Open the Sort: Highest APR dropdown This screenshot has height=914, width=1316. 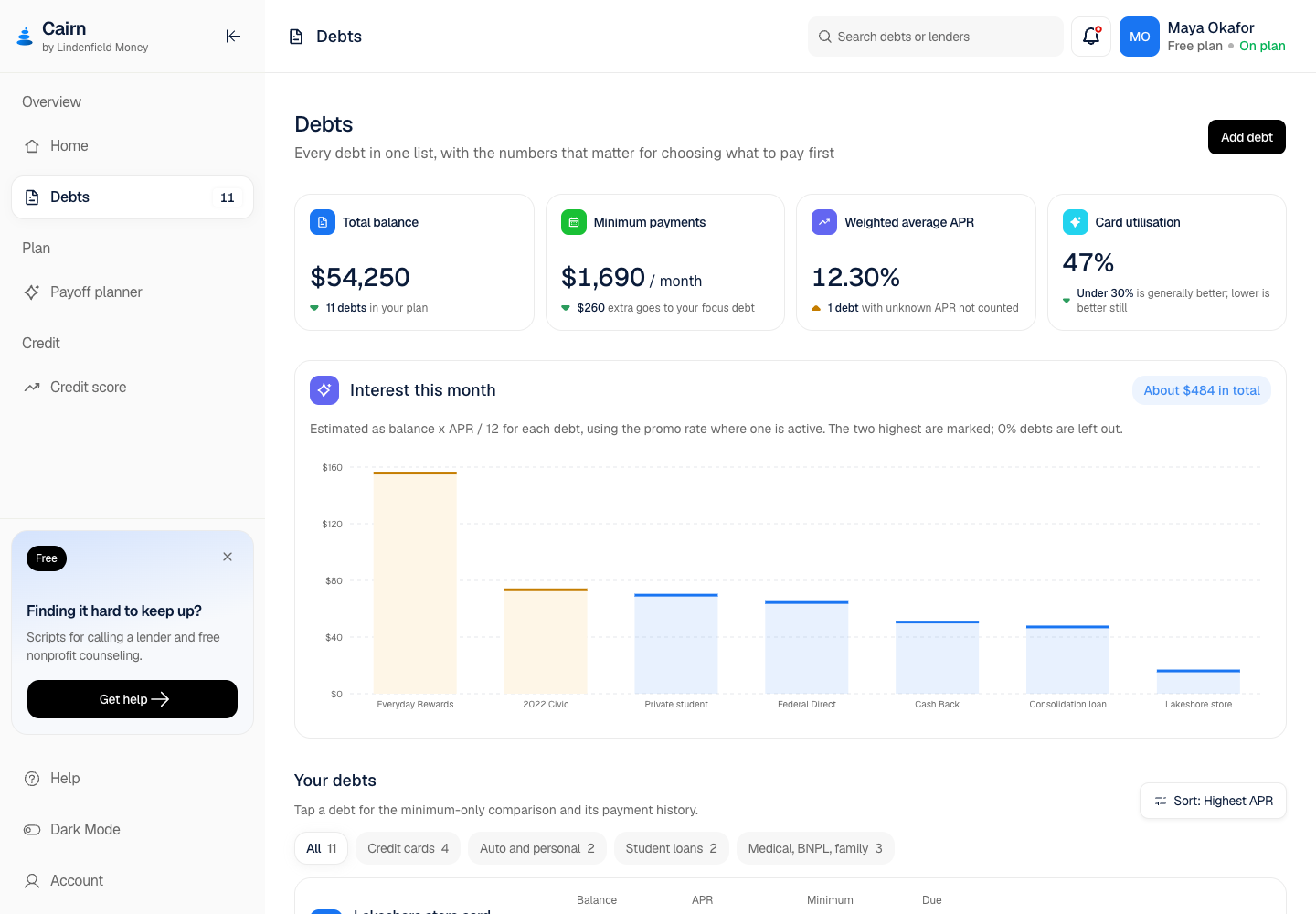(1213, 801)
